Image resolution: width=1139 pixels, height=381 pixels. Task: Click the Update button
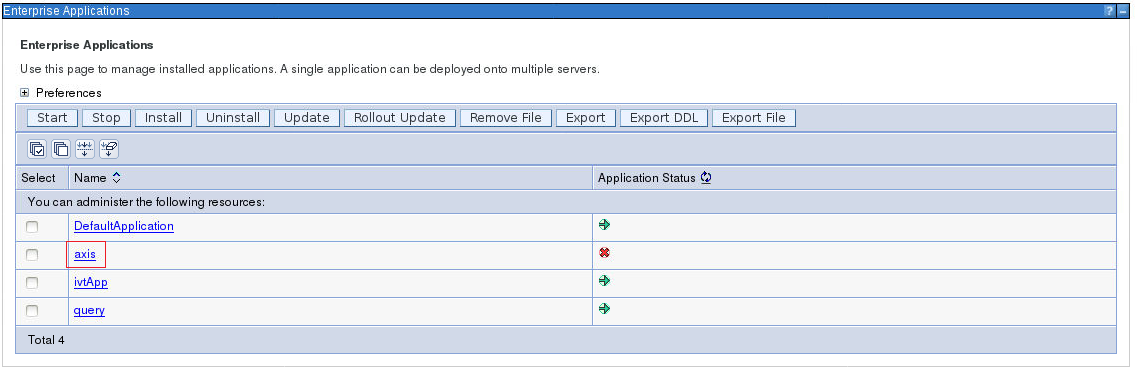(307, 118)
